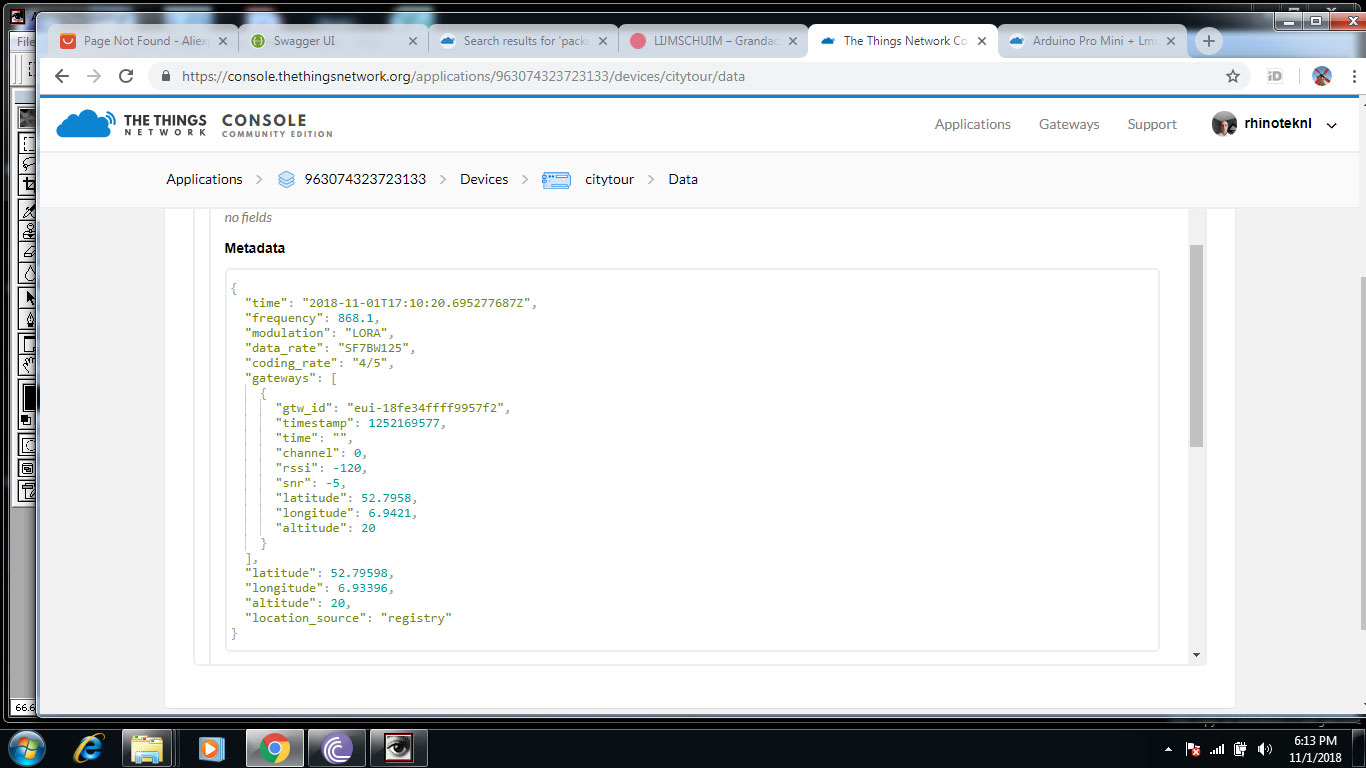Select the Lasso tool in background toolbox
This screenshot has height=768, width=1366.
point(29,165)
